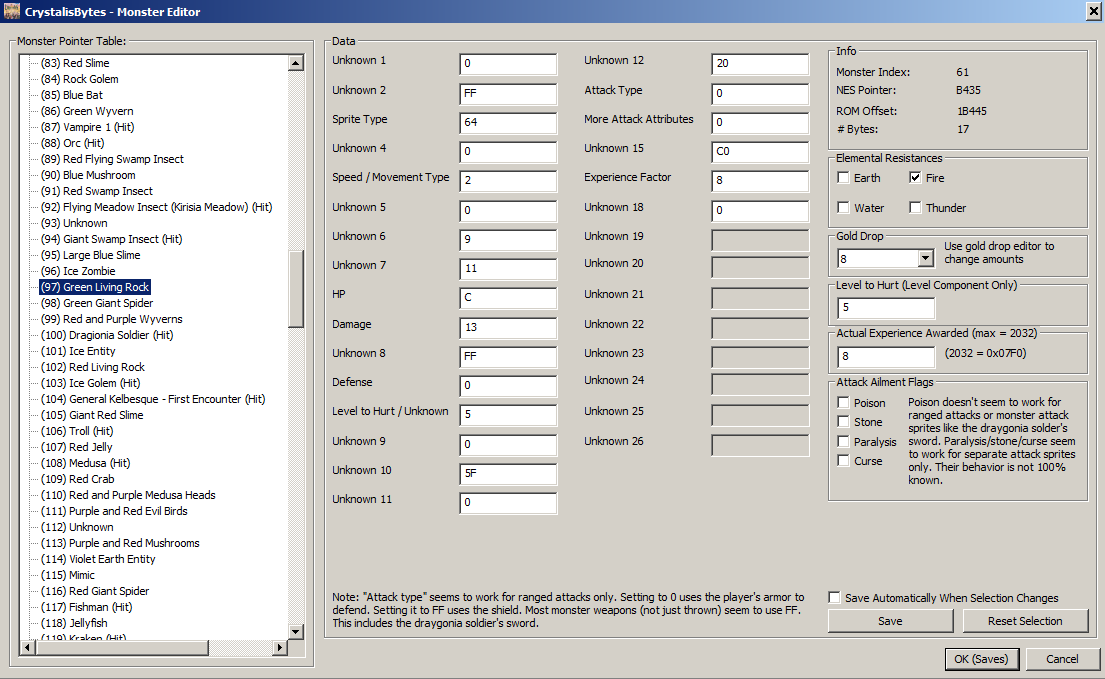
Task: Click Reset Selection button
Action: coord(1025,621)
